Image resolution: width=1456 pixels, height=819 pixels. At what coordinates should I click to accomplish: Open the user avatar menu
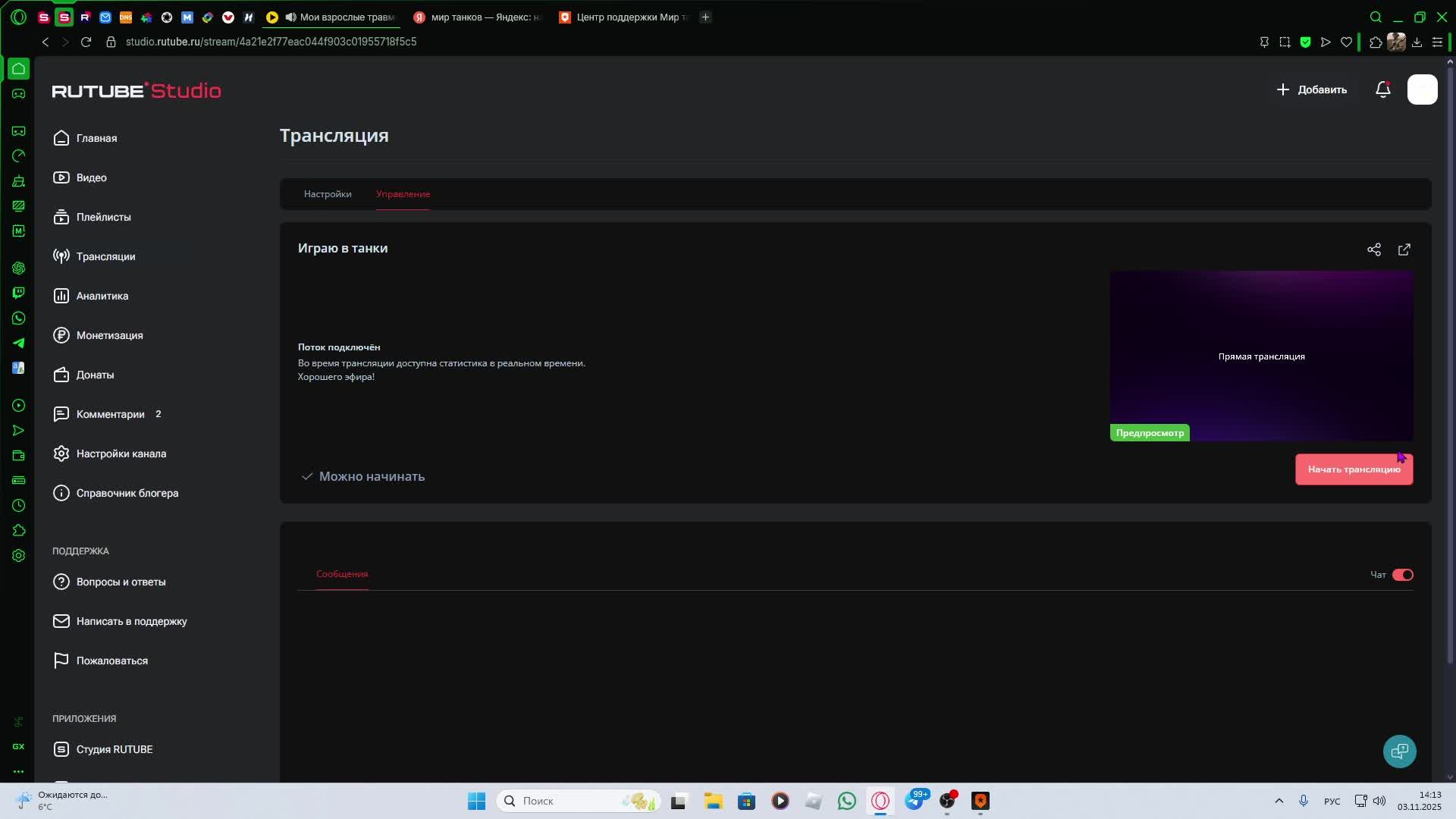[1422, 89]
